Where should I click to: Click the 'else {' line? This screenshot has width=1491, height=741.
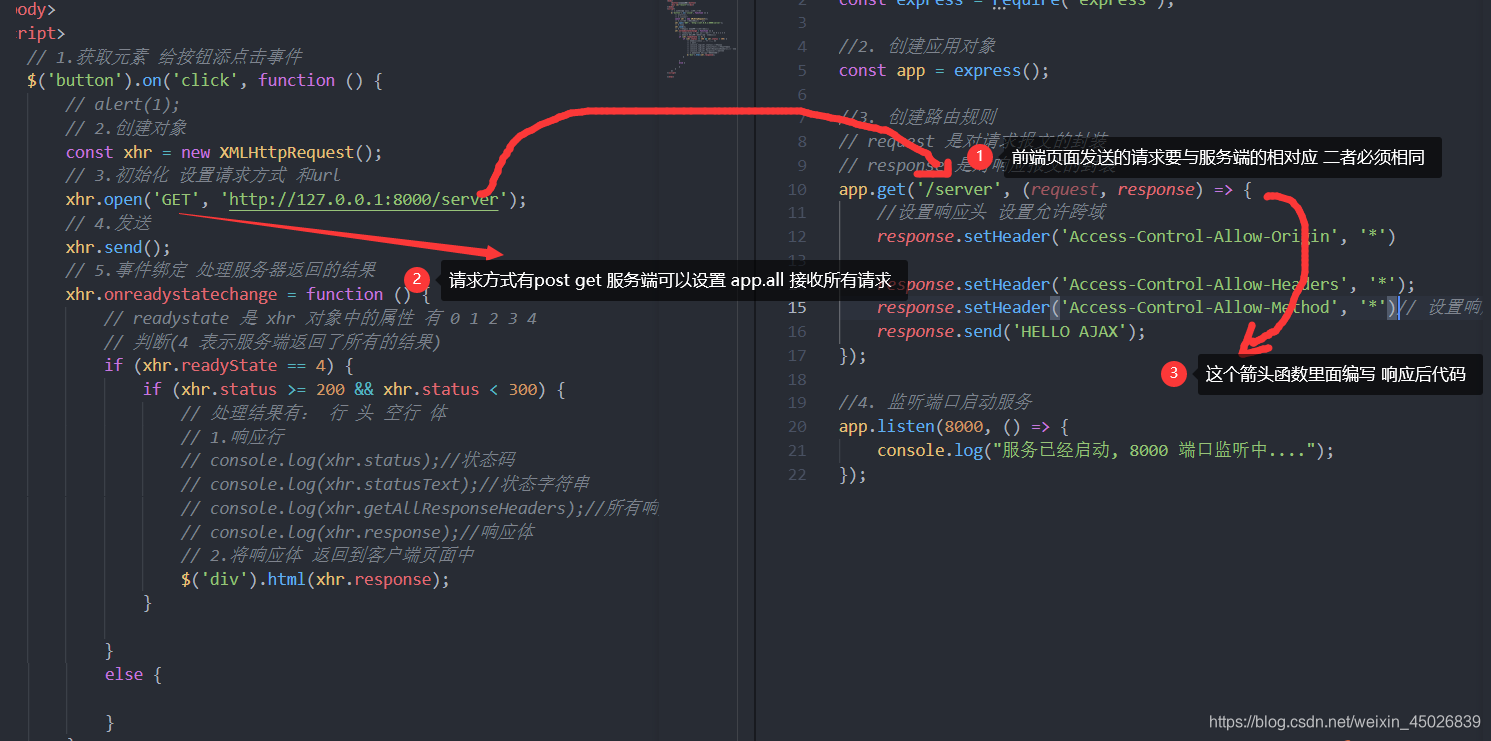click(133, 675)
